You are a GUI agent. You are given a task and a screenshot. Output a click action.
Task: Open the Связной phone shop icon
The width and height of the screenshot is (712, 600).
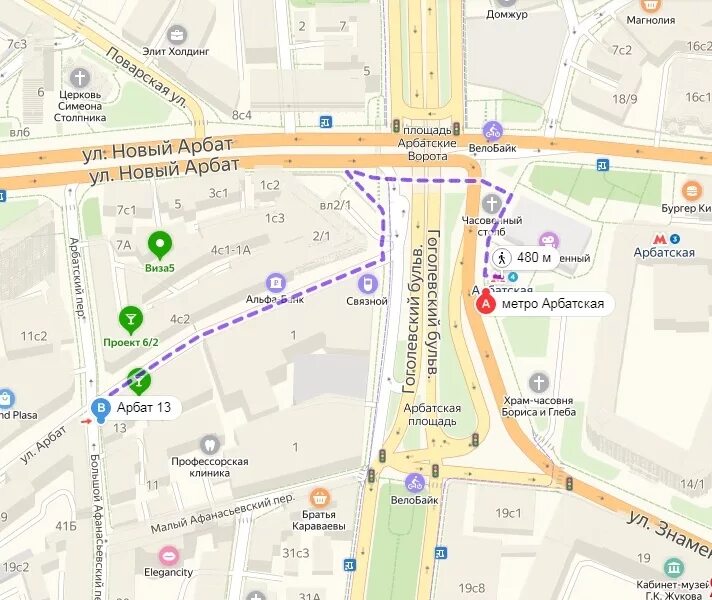[x=368, y=284]
